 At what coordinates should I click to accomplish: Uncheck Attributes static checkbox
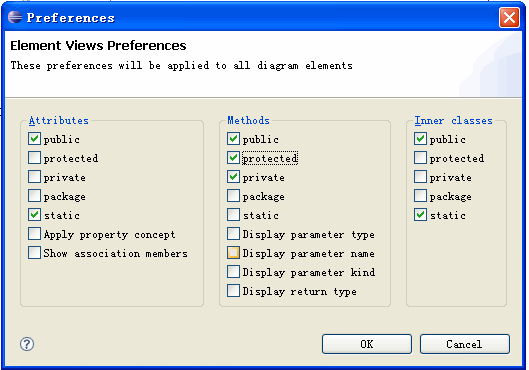[34, 215]
